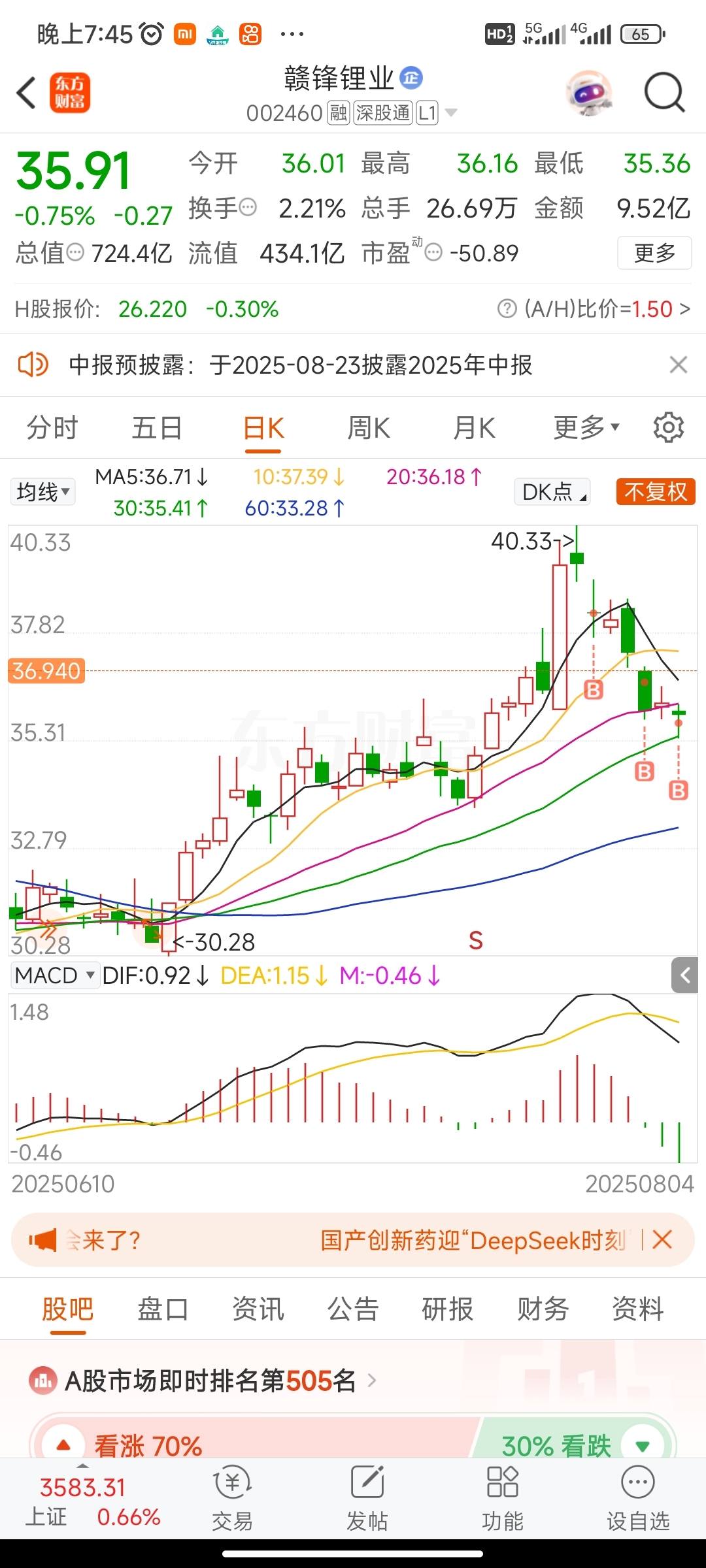Expand the MACD indicator dropdown
The image size is (706, 1568).
[55, 975]
